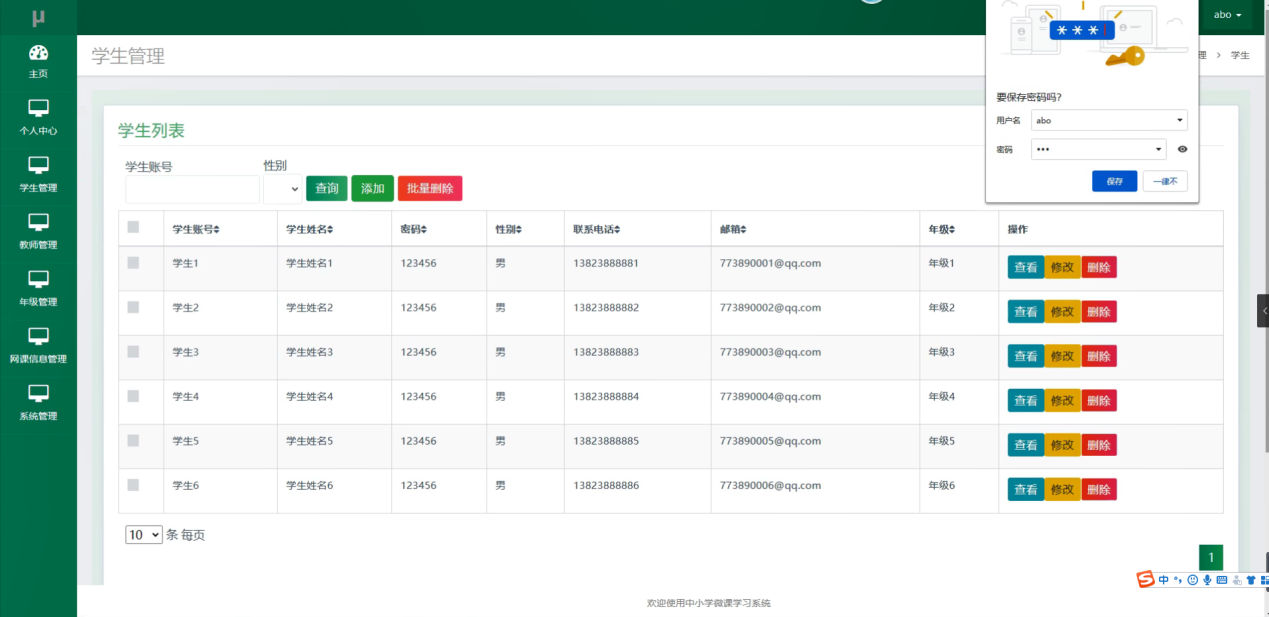Check the box for 学生5 row
1269x617 pixels.
[133, 440]
